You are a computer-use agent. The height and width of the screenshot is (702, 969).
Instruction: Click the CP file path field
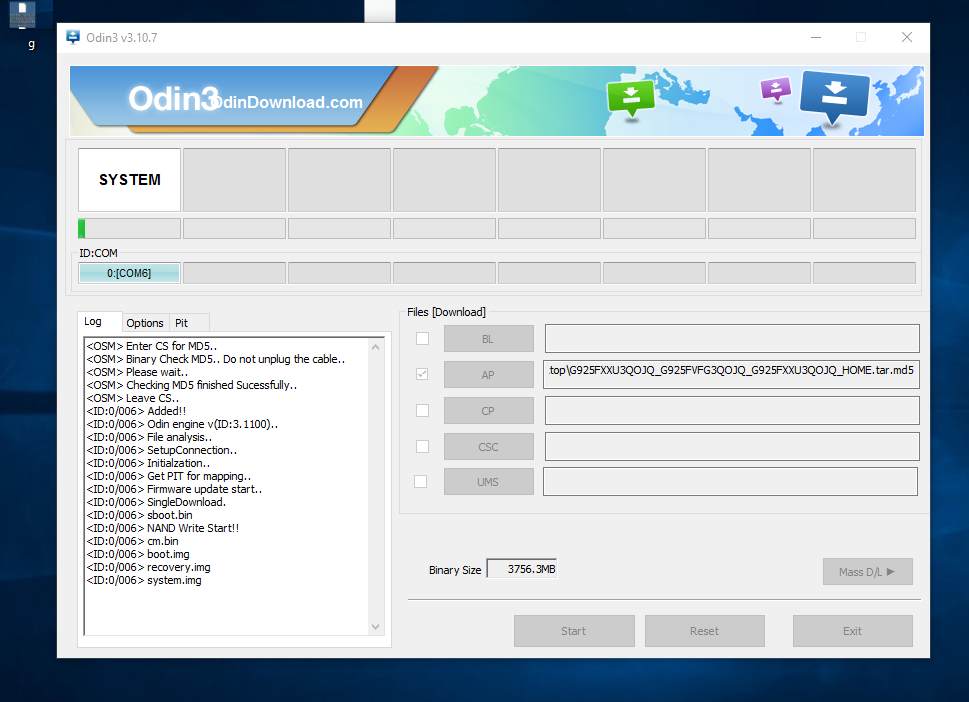coord(732,410)
